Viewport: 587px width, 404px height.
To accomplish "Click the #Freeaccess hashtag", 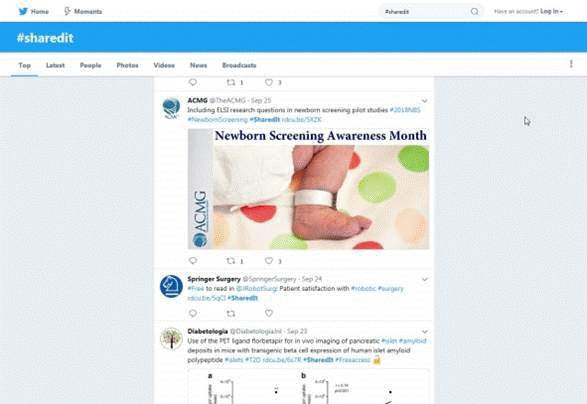I will (353, 360).
